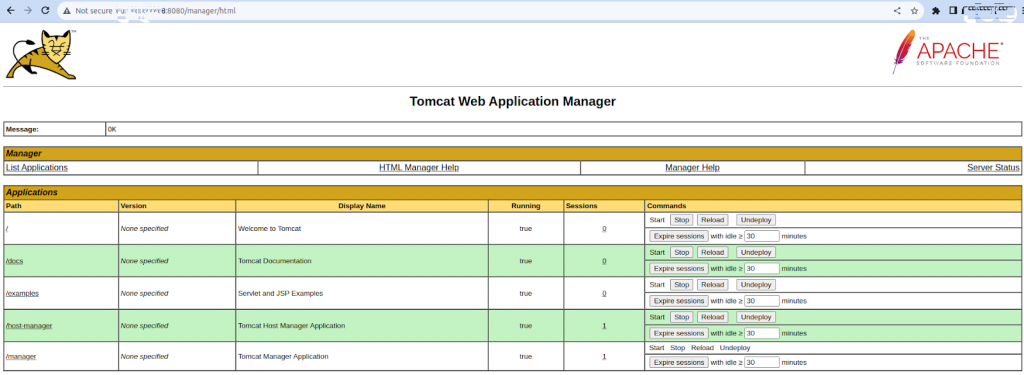Expire sessions for /manager application
The height and width of the screenshot is (375, 1024).
click(x=679, y=363)
